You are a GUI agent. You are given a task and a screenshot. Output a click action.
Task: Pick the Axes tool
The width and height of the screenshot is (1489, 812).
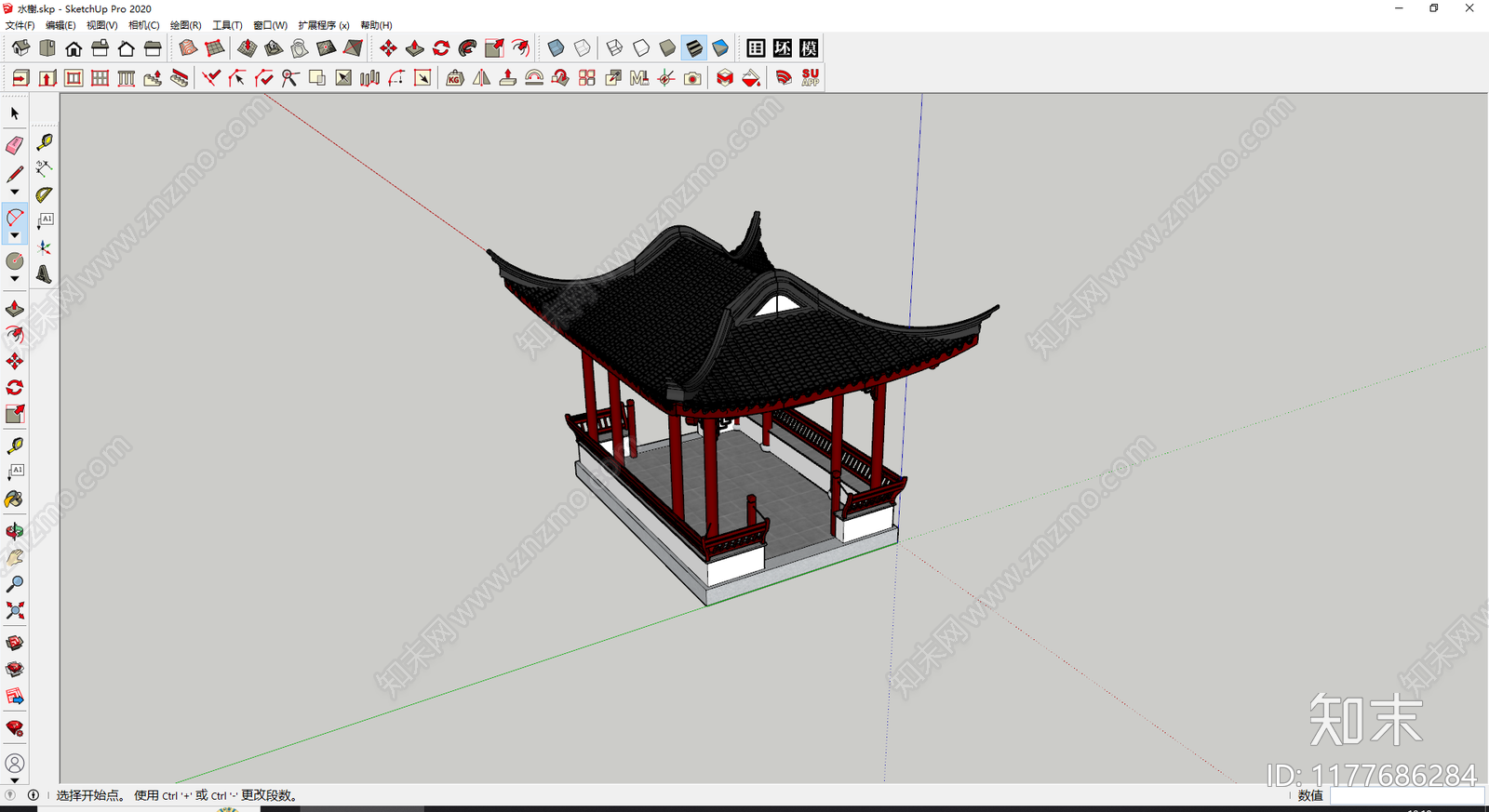pos(44,247)
